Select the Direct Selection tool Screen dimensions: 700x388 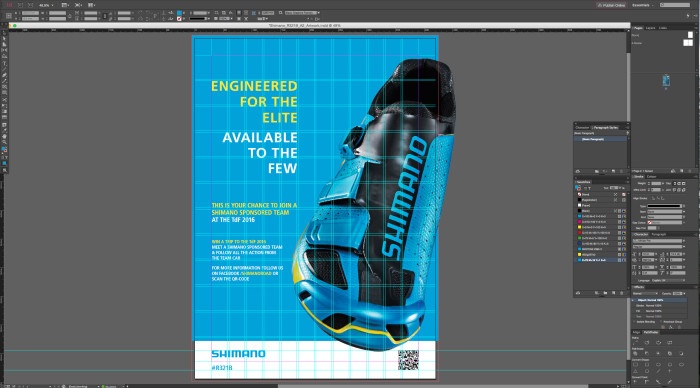tap(4, 39)
